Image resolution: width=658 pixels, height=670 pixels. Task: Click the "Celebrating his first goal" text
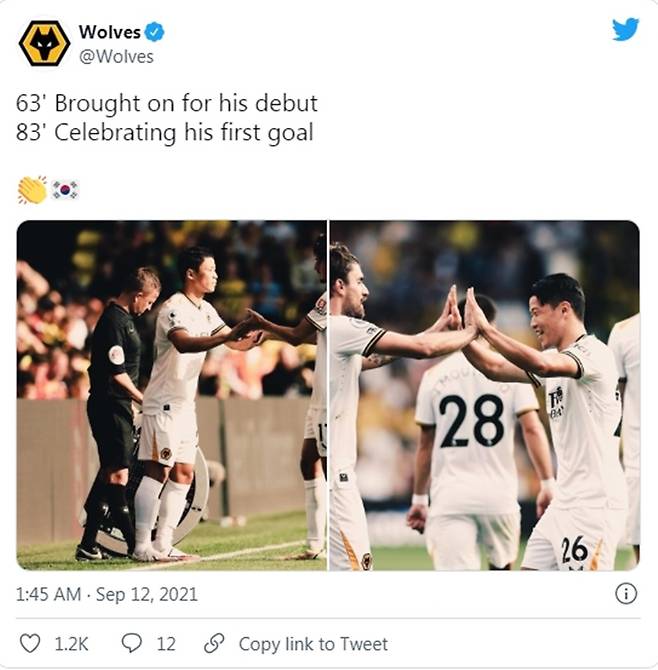184,132
